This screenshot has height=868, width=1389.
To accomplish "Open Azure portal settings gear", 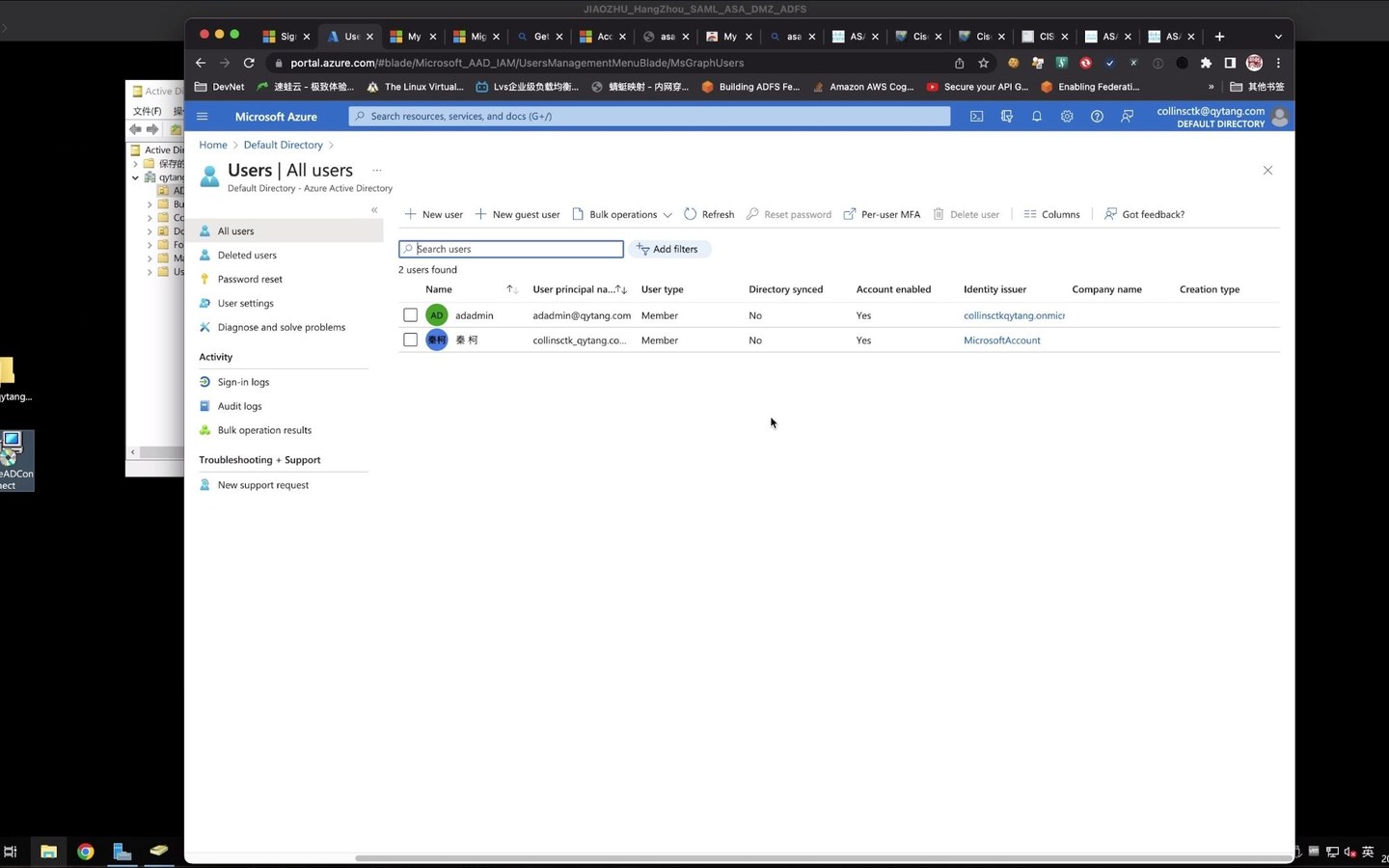I will point(1067,116).
